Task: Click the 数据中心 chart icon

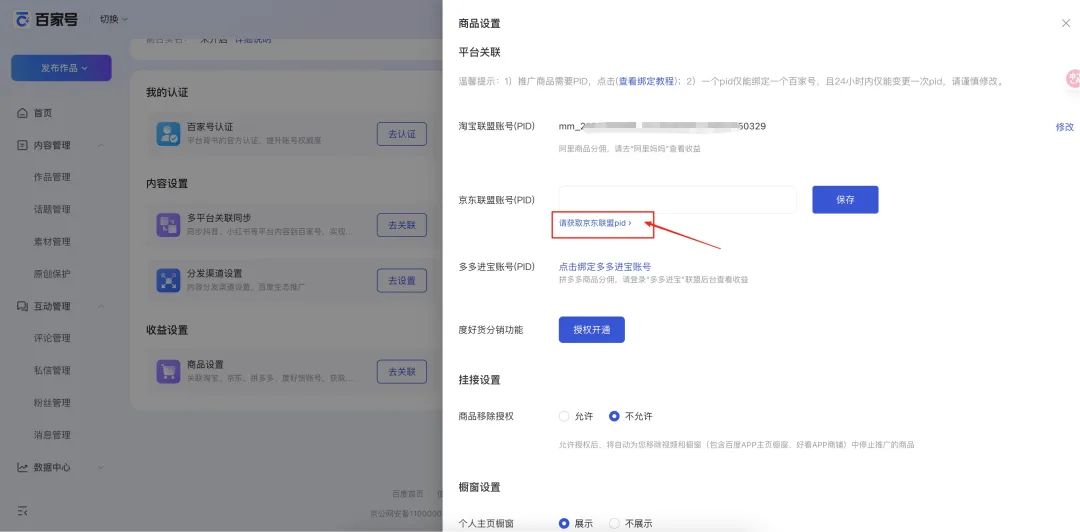Action: [x=23, y=467]
